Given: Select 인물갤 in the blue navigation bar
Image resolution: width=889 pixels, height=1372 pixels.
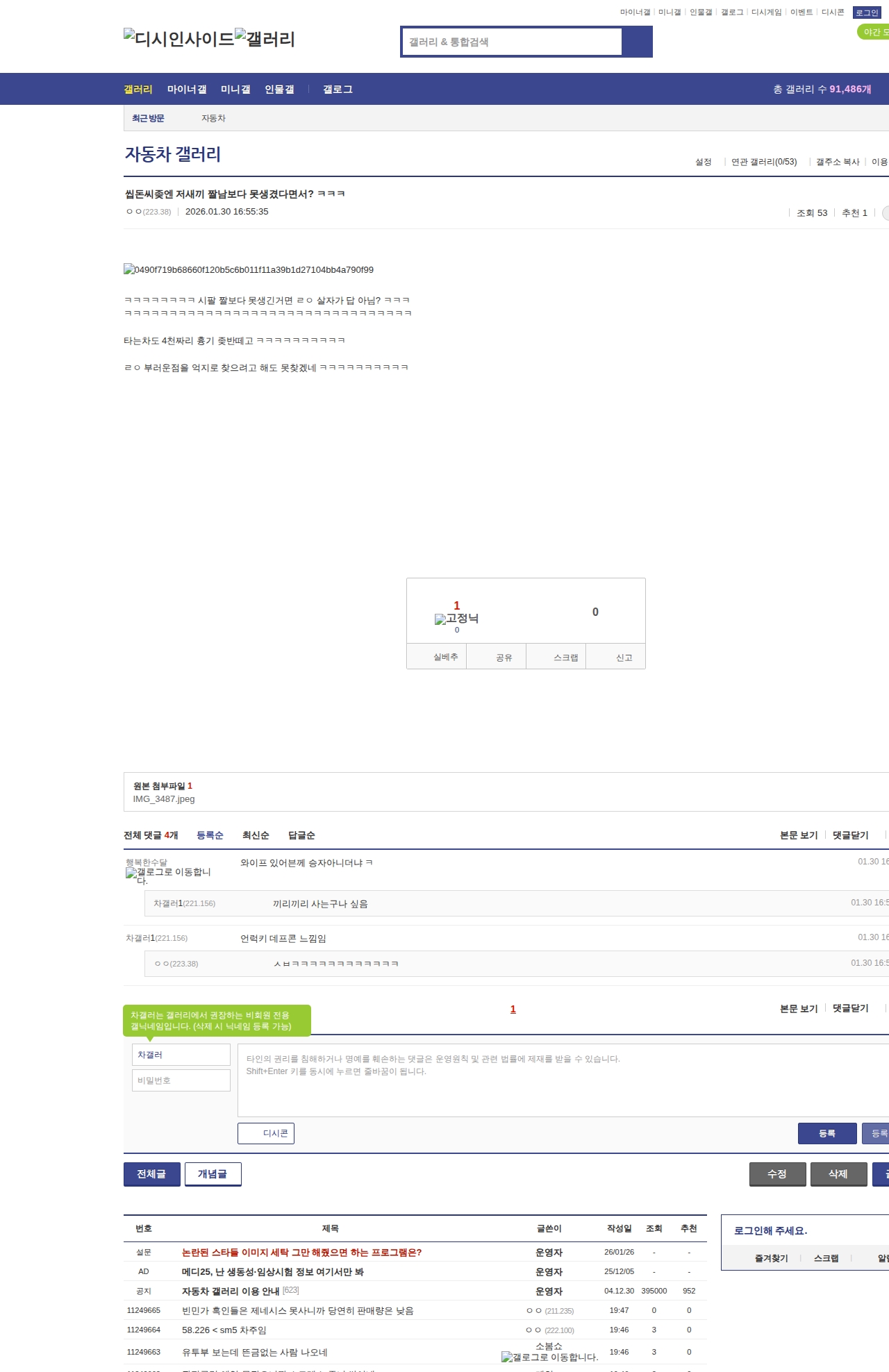Looking at the screenshot, I should [x=279, y=89].
